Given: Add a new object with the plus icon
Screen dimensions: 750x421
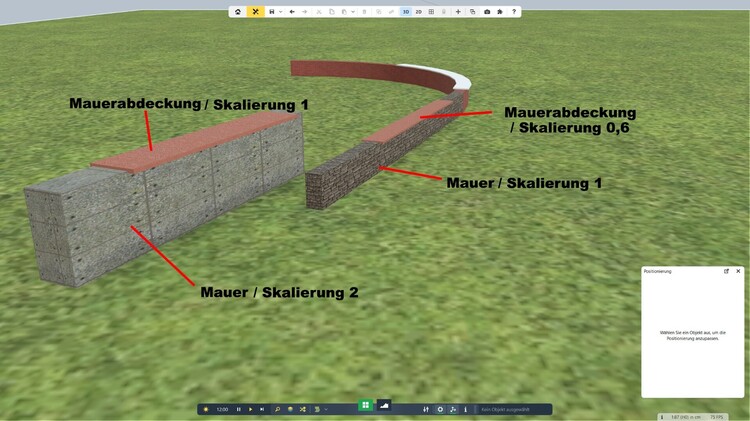Looking at the screenshot, I should 458,11.
